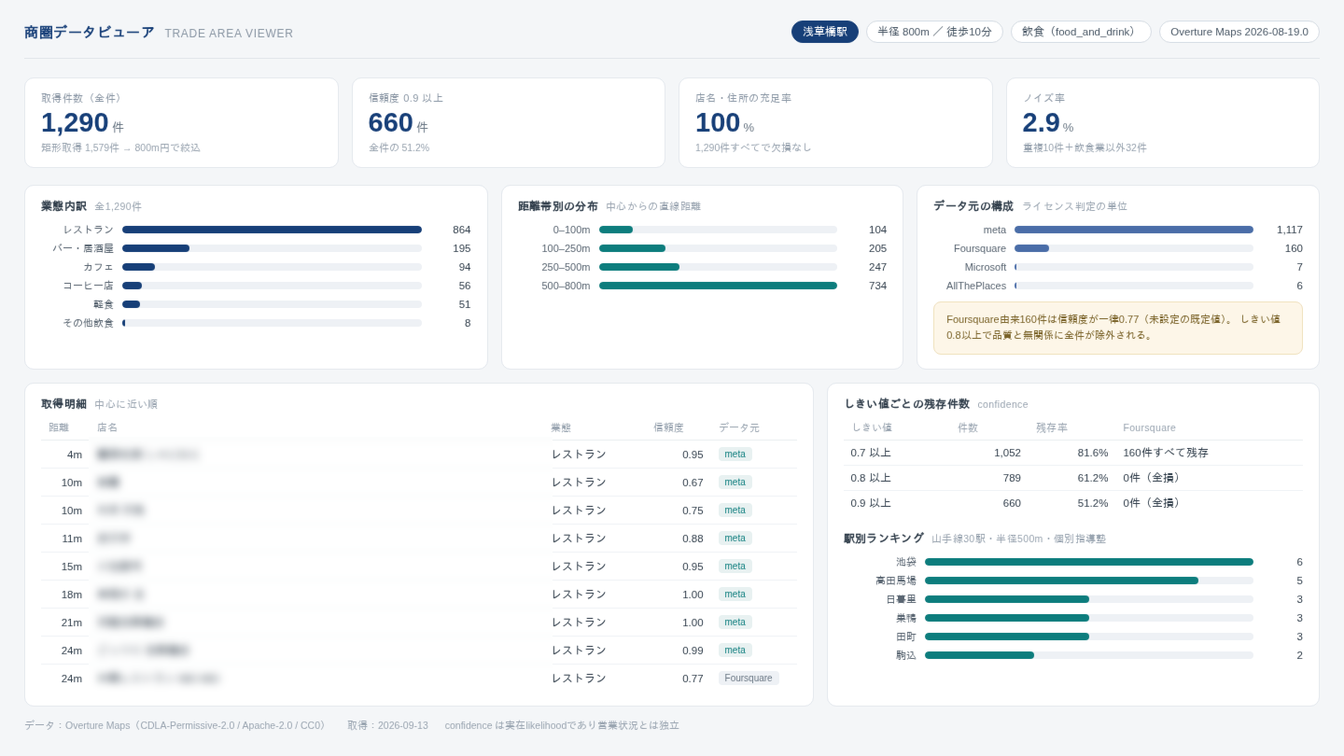Click the 100 % fill-rate value
Image resolution: width=1344 pixels, height=756 pixels.
725,123
